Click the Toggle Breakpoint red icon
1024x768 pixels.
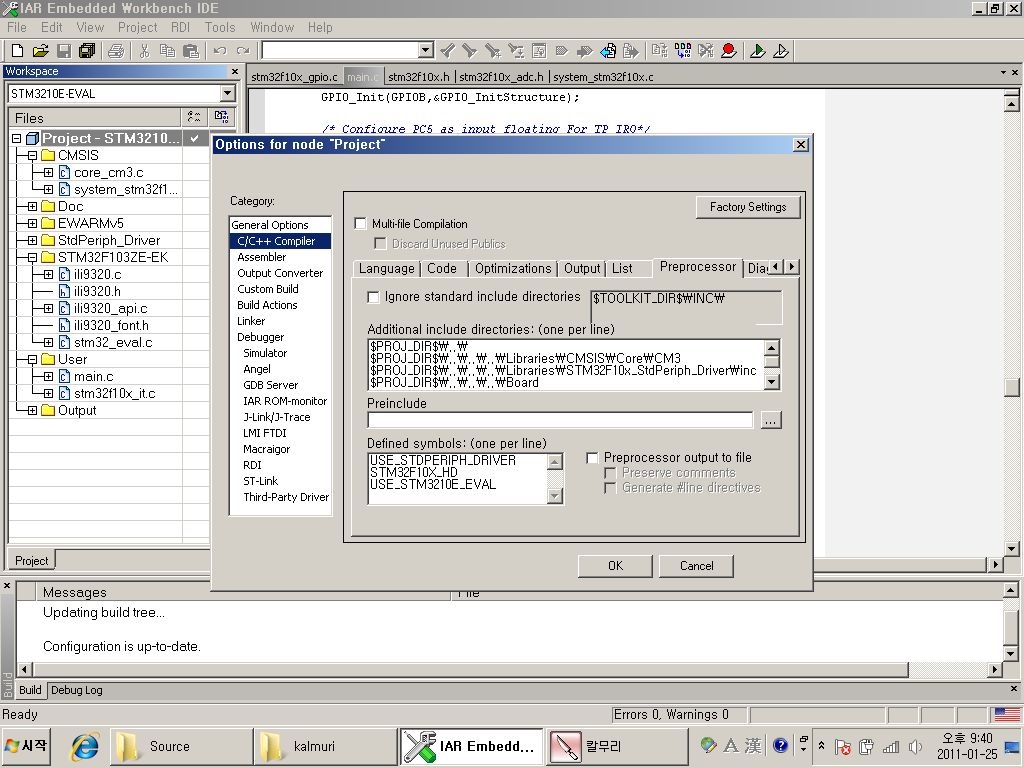729,50
